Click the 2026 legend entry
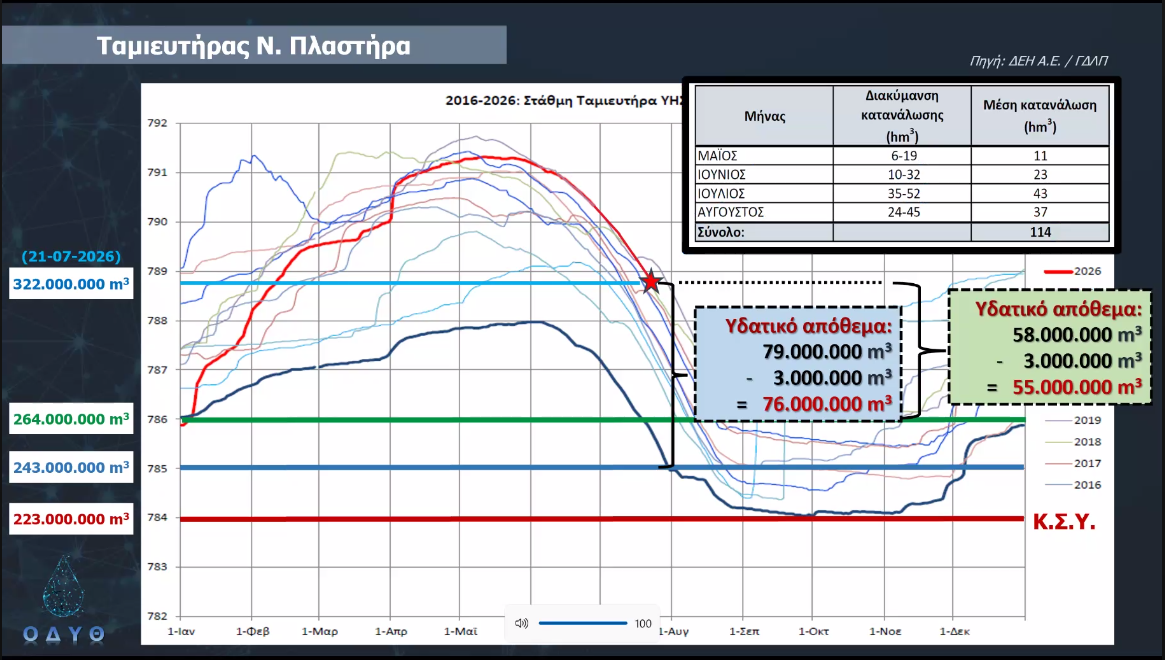This screenshot has height=660, width=1165. pyautogui.click(x=1073, y=271)
